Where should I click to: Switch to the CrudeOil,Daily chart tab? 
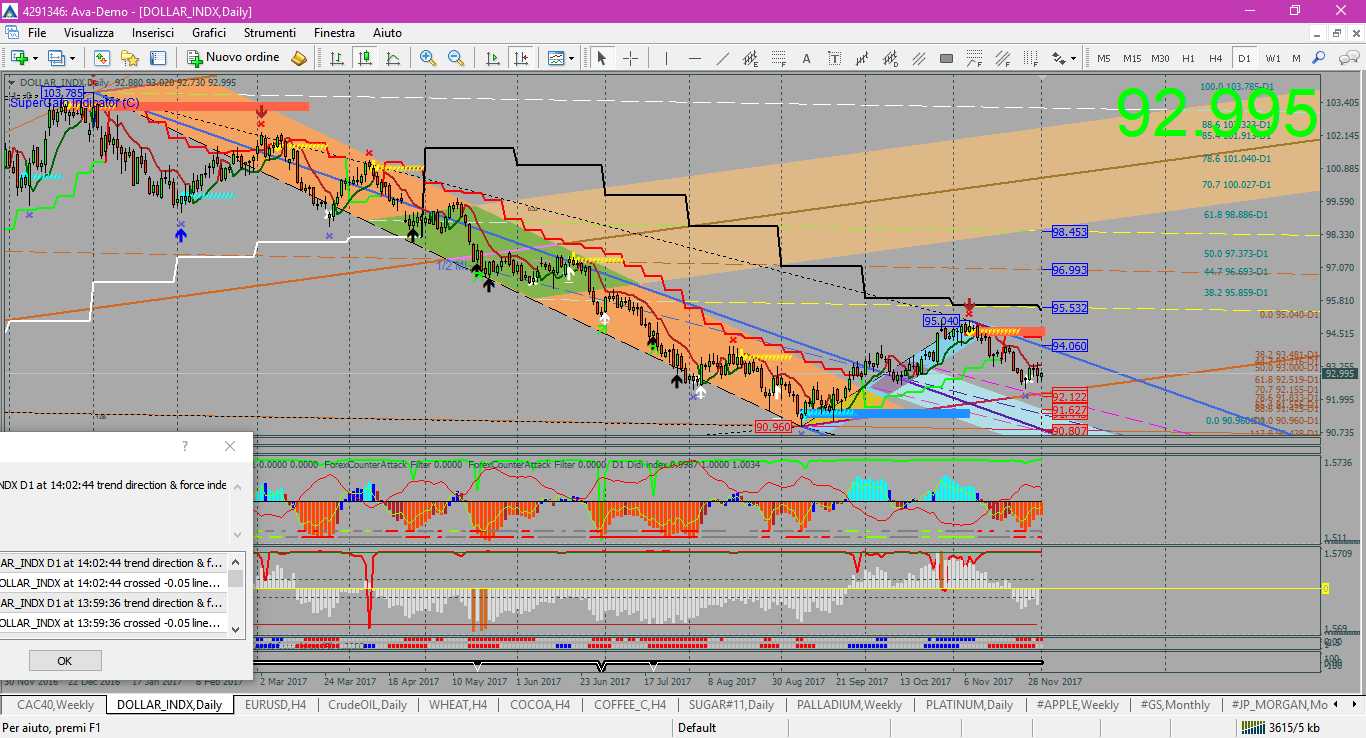368,705
